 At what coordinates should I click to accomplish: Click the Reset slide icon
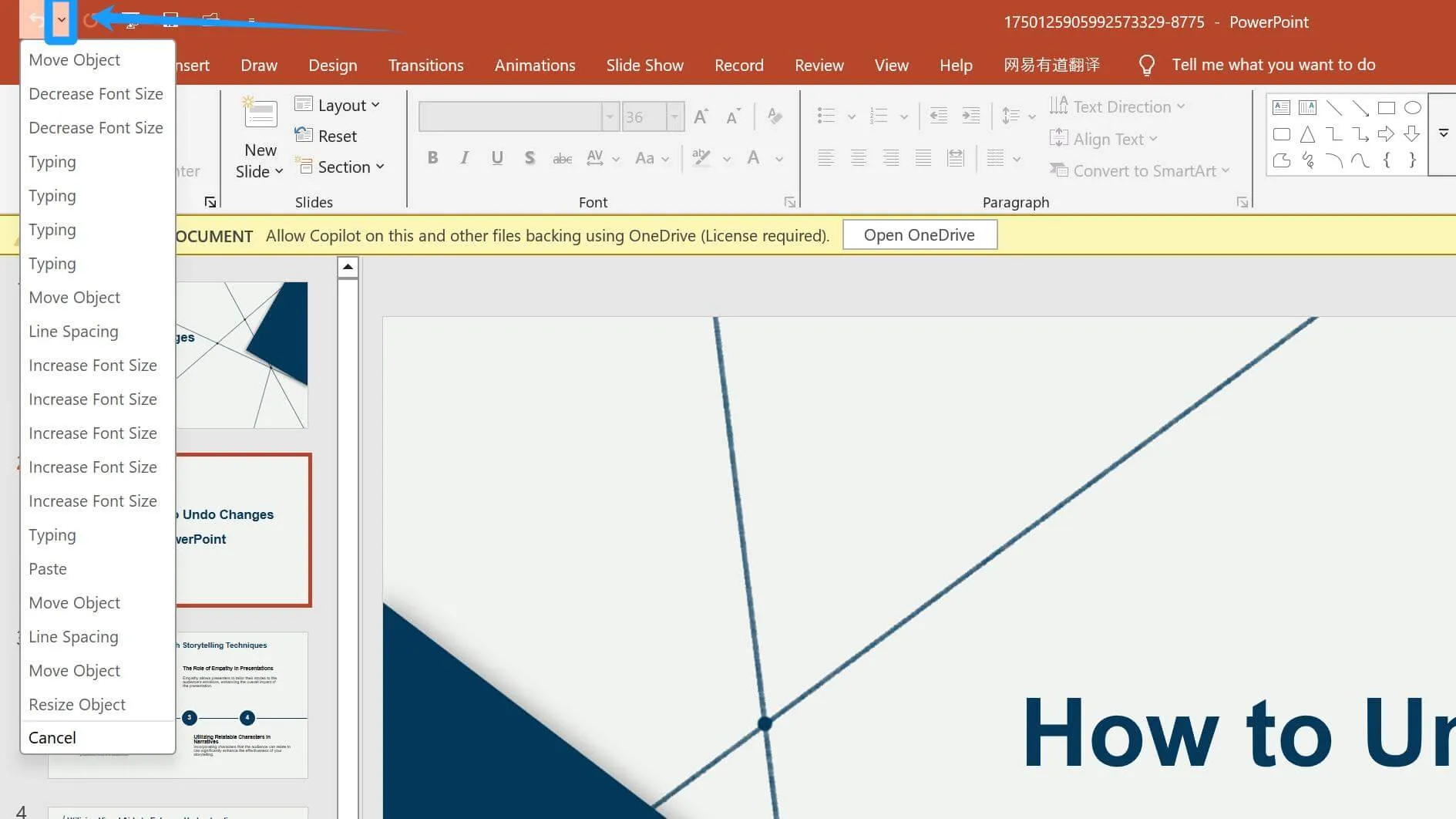[x=327, y=136]
